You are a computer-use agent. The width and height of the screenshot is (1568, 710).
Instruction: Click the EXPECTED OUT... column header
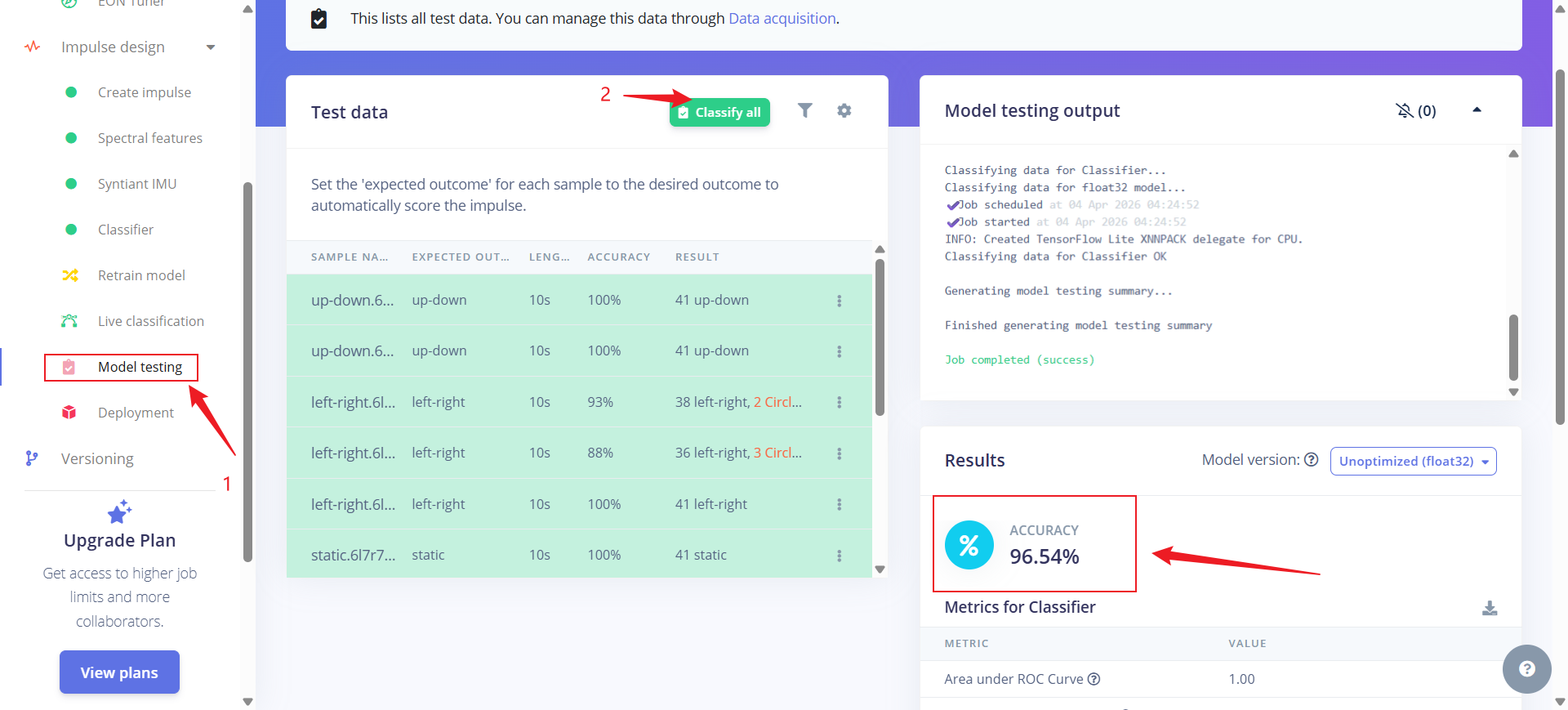pos(461,257)
